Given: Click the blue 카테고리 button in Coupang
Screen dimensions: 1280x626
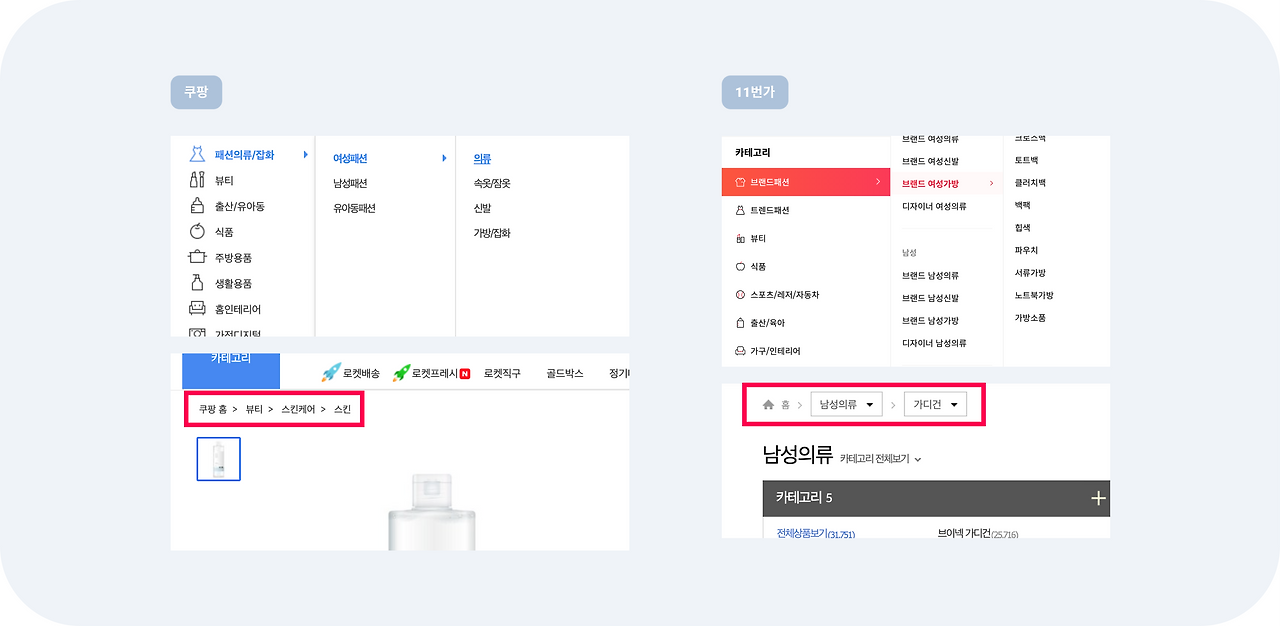Looking at the screenshot, I should pos(231,370).
